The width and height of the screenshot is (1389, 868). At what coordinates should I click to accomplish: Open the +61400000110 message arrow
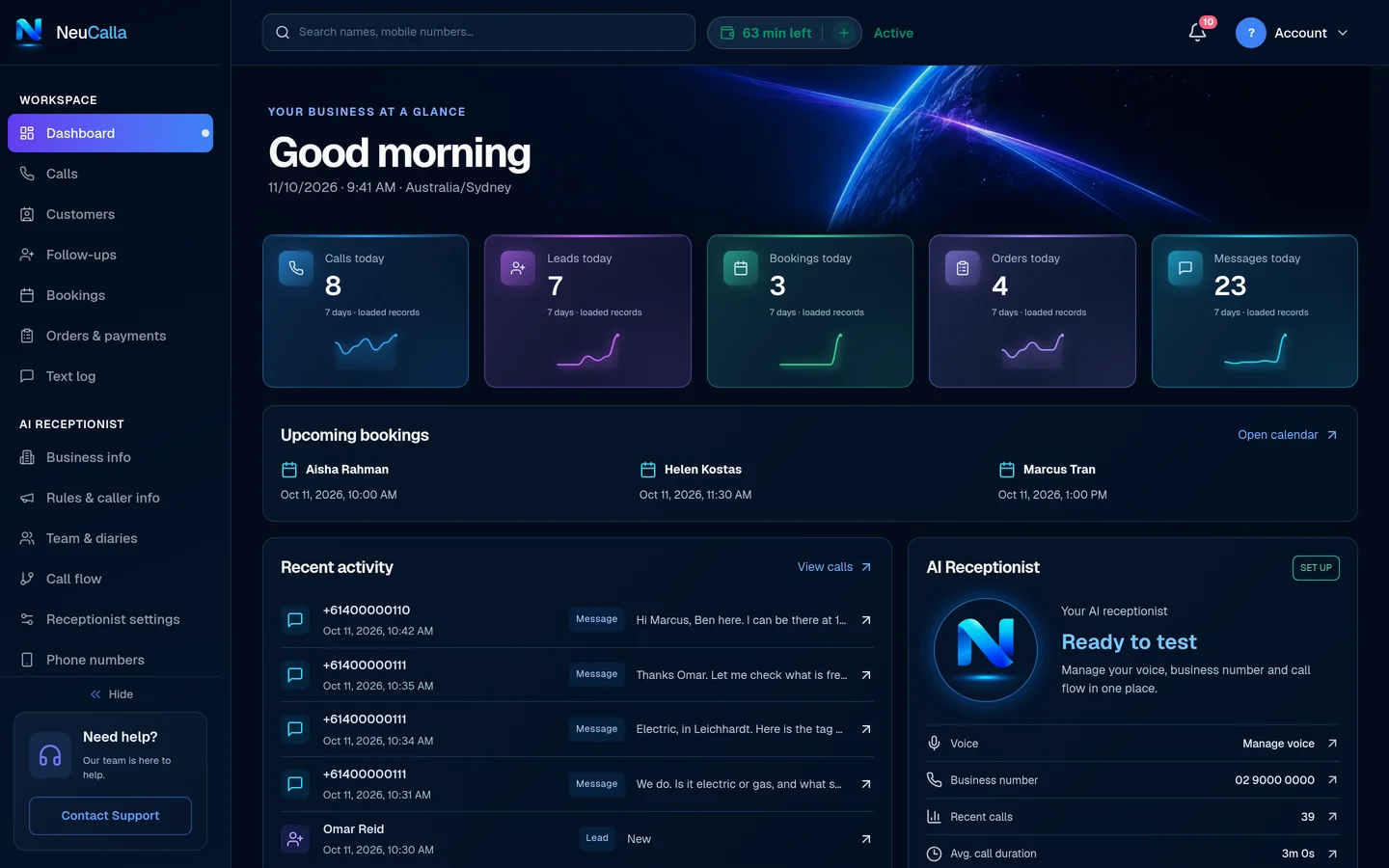[x=866, y=620]
